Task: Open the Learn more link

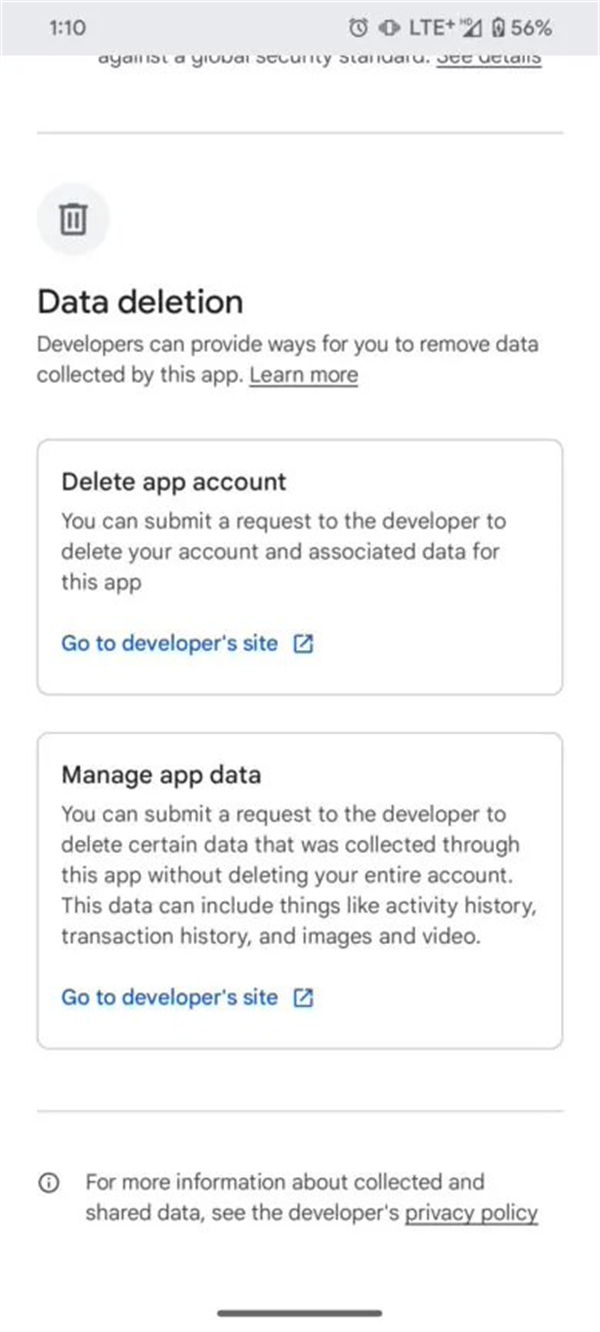Action: tap(304, 376)
